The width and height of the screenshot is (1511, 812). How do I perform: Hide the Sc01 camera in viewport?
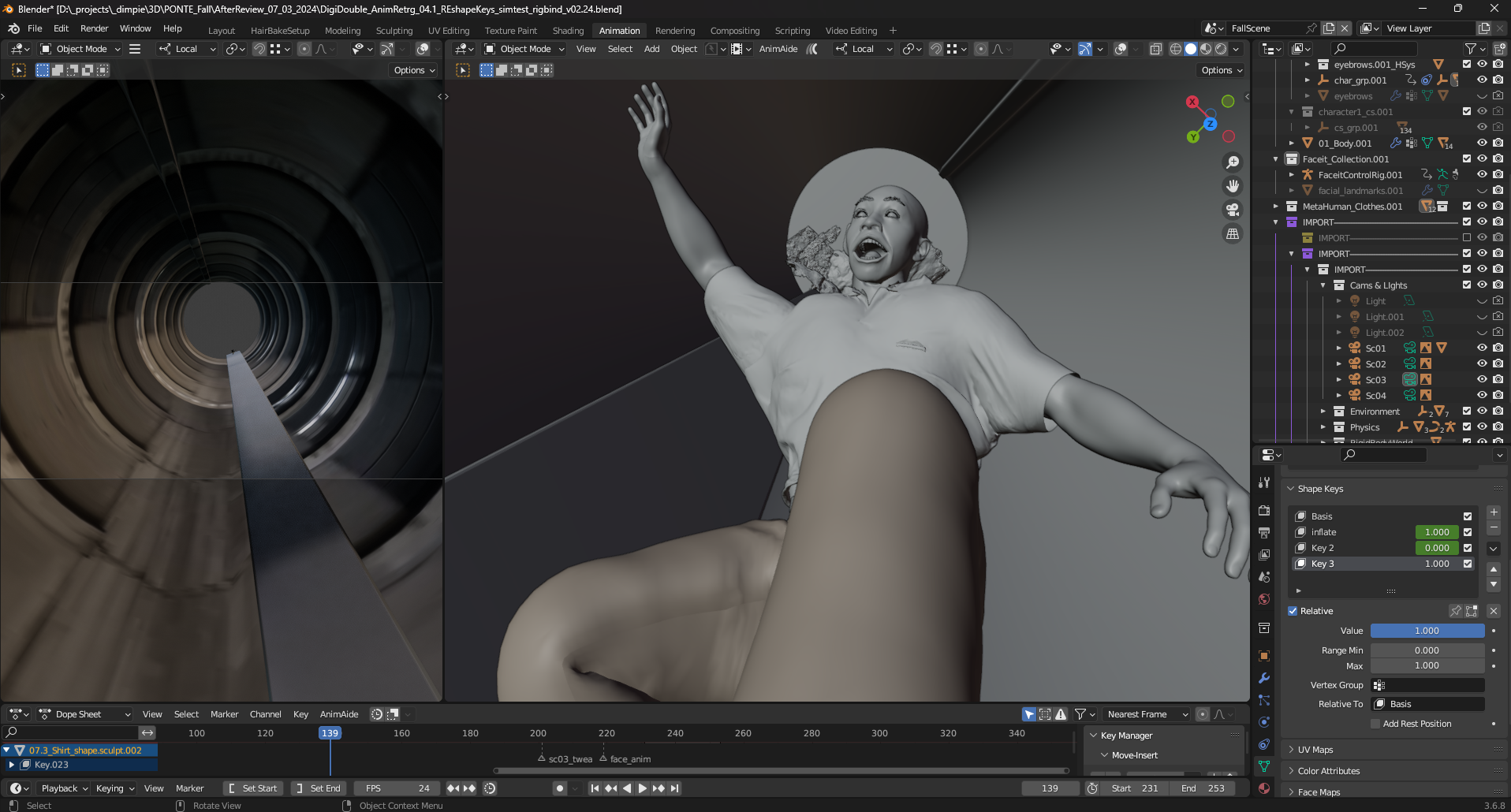coord(1482,348)
